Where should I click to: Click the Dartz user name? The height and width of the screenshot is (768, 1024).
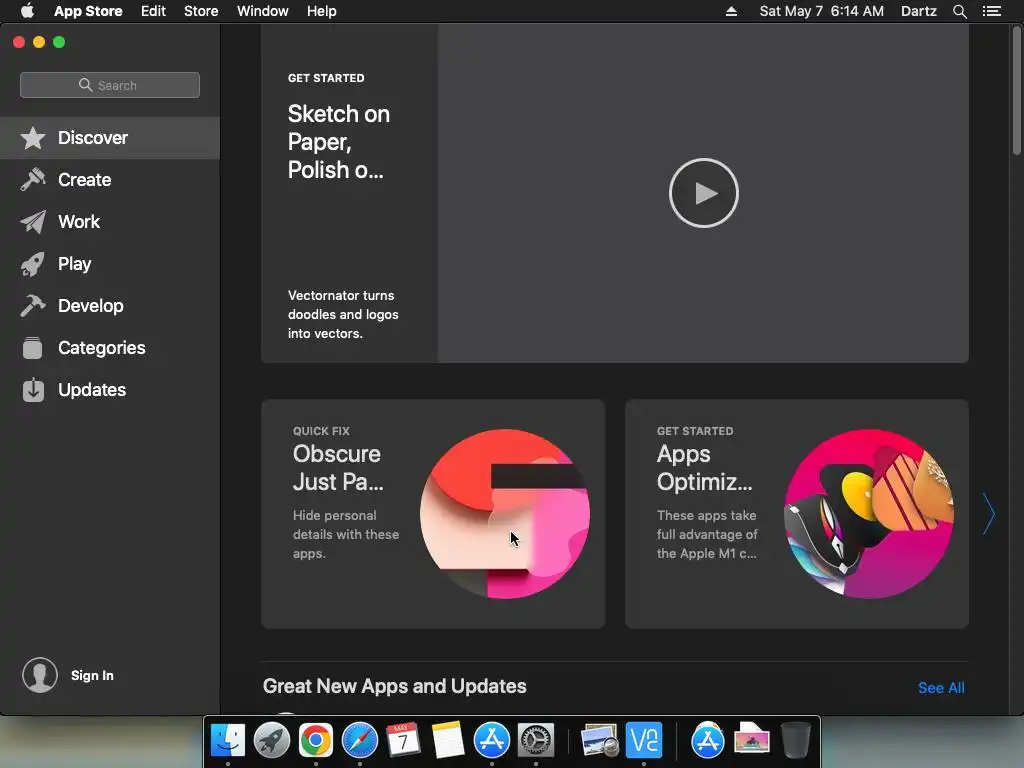point(918,11)
